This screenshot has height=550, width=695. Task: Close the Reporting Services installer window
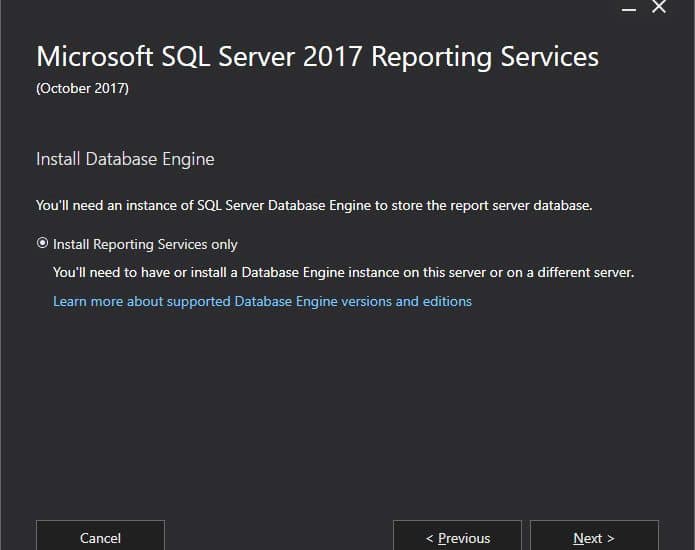pos(659,6)
